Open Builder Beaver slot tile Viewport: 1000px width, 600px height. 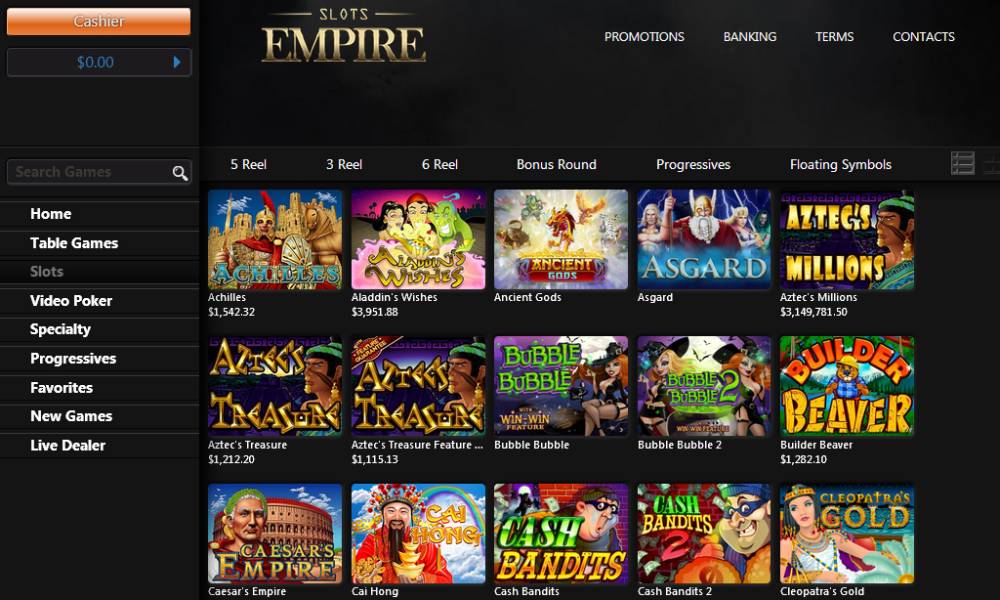click(x=847, y=386)
